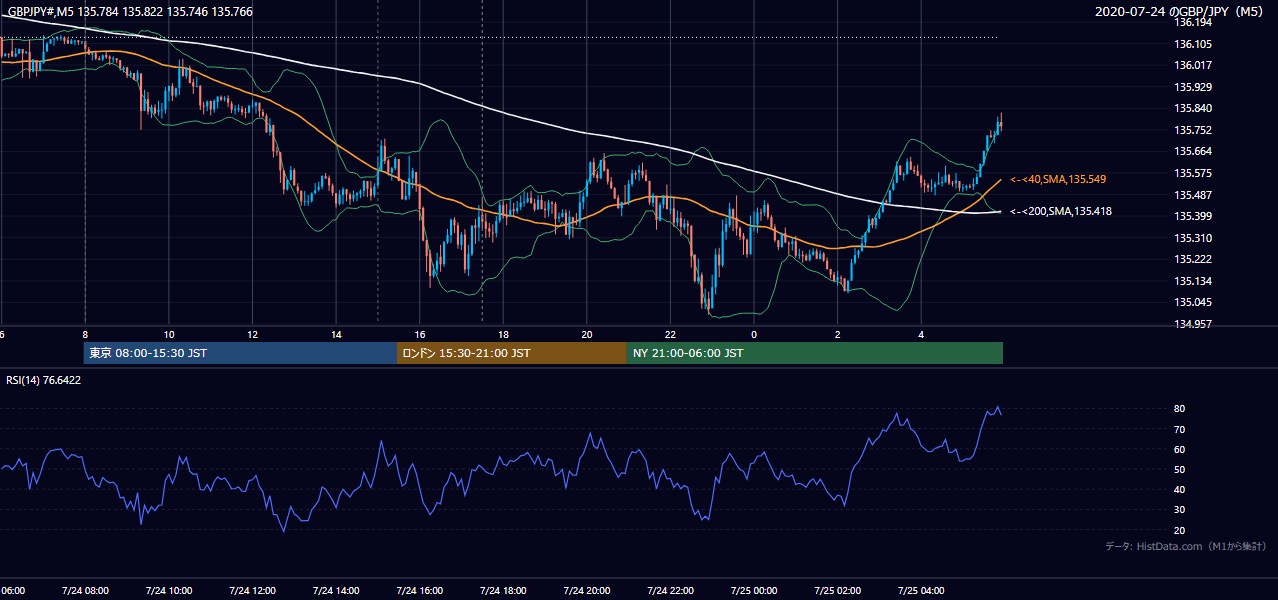1278x600 pixels.
Task: Click price axis value 135.575
Action: coord(1193,173)
